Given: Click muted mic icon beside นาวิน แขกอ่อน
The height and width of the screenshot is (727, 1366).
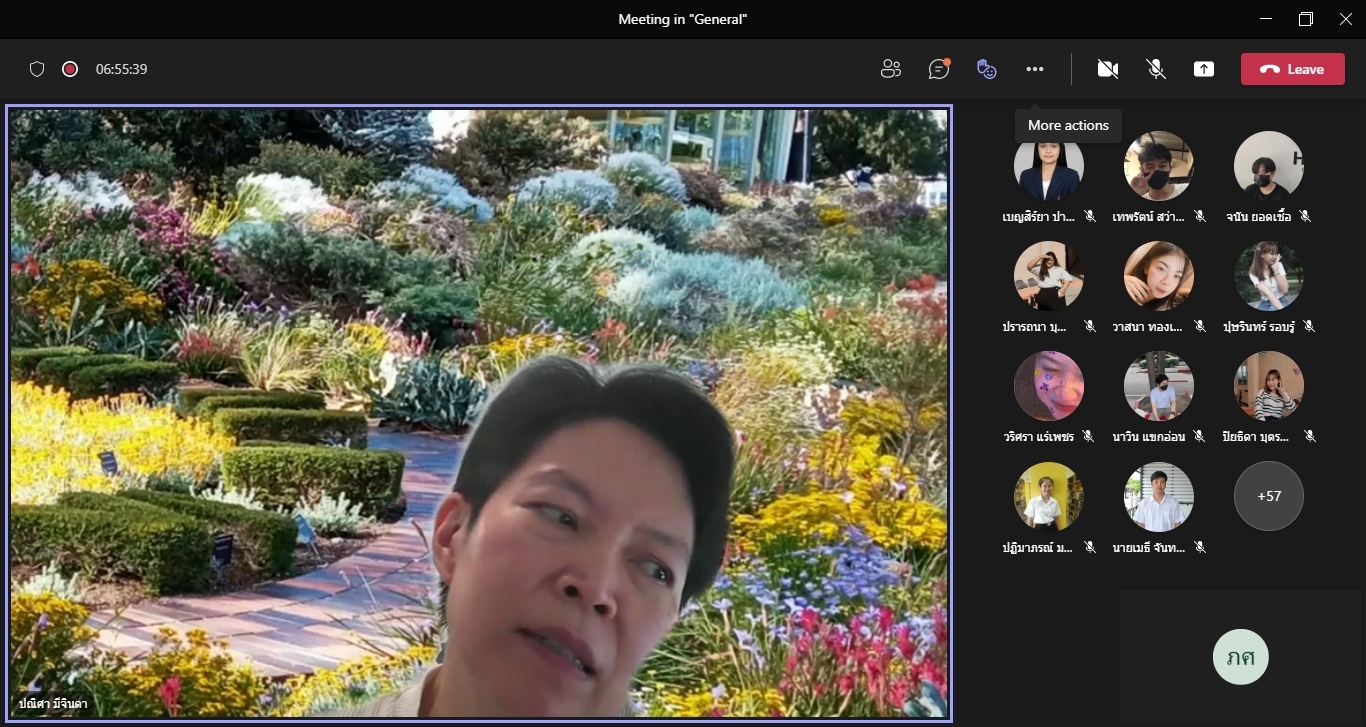Looking at the screenshot, I should pyautogui.click(x=1200, y=436).
